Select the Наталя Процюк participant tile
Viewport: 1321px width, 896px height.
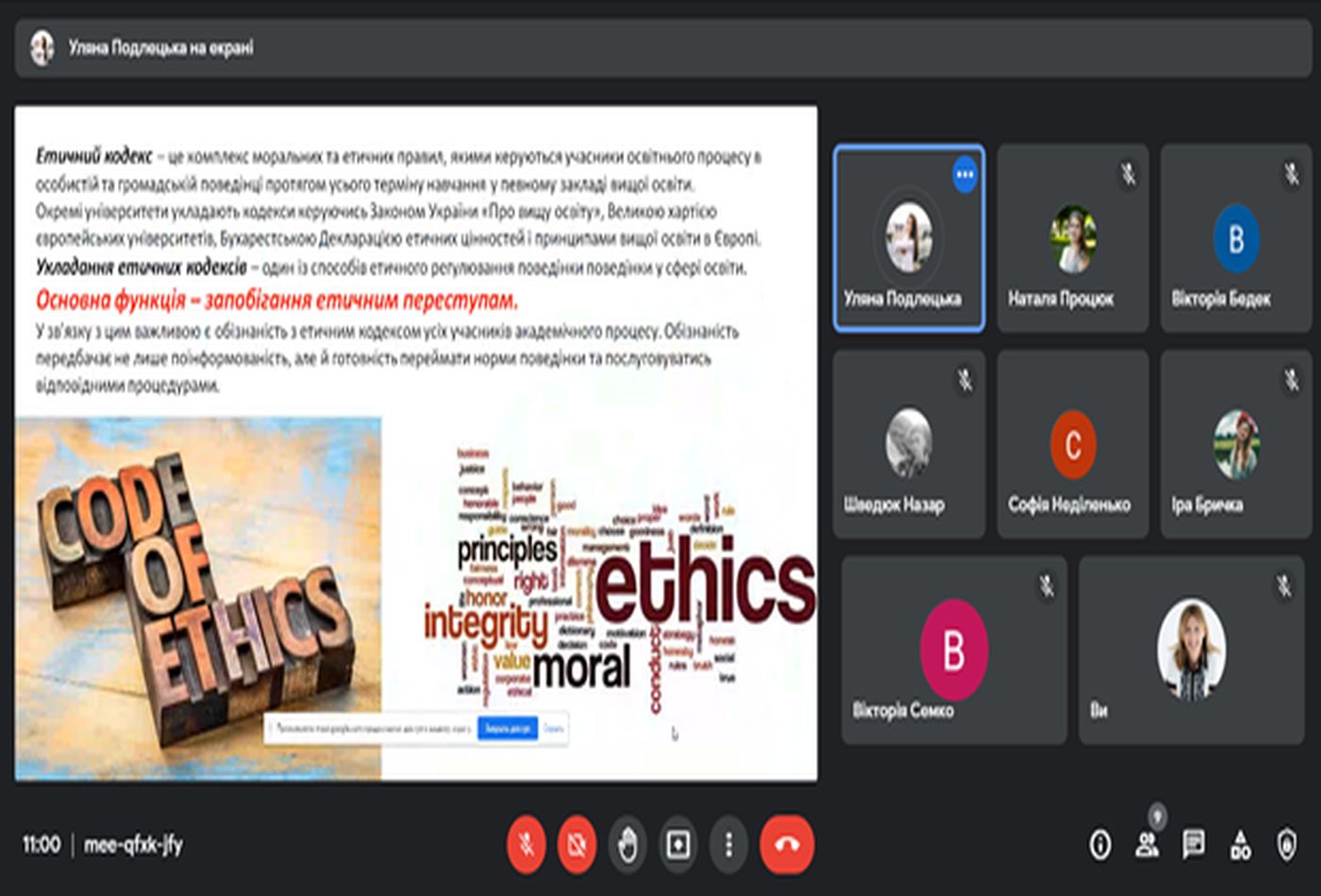click(x=1073, y=238)
